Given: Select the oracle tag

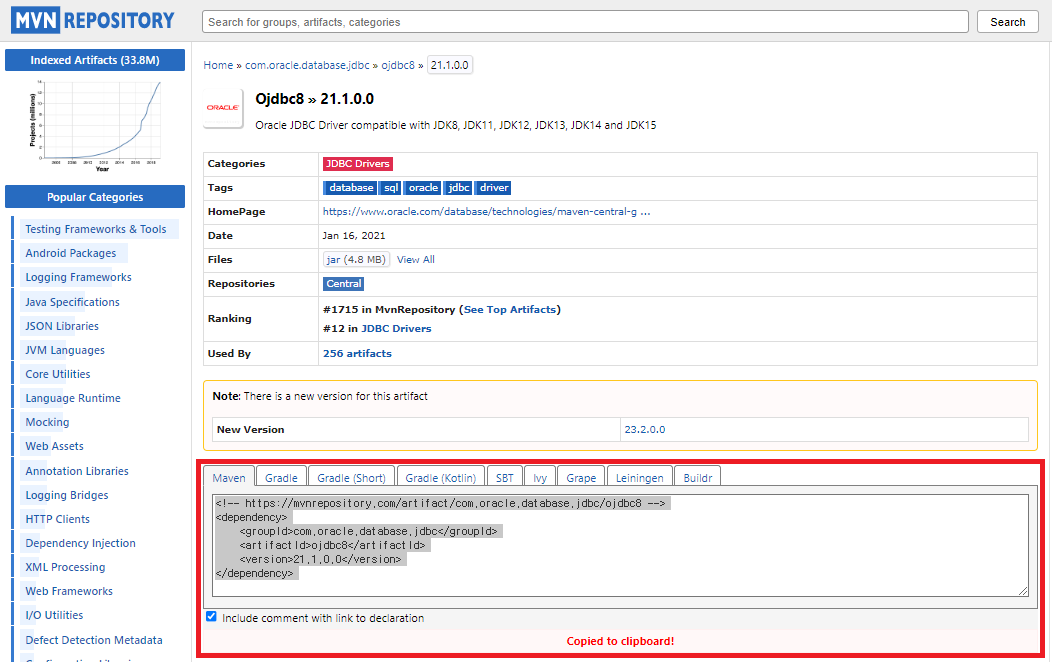Looking at the screenshot, I should click(423, 188).
